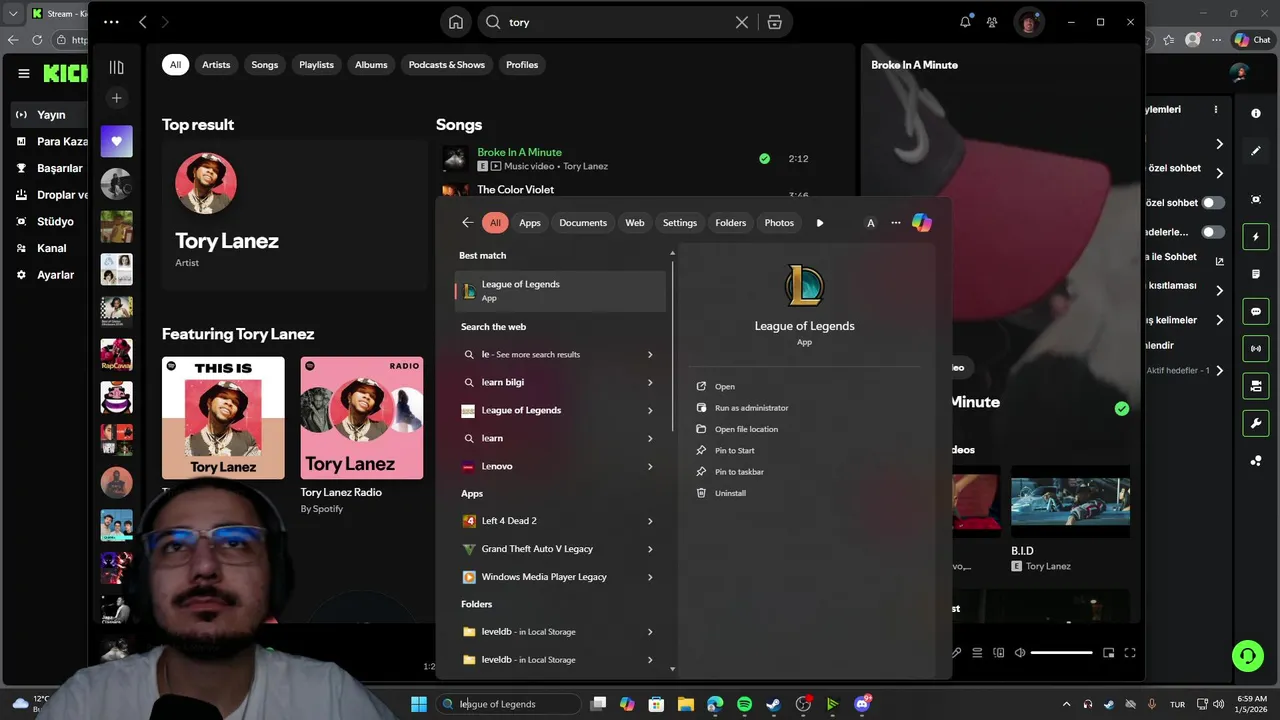Filter Spotify results by Songs
Viewport: 1280px width, 720px height.
(x=265, y=65)
